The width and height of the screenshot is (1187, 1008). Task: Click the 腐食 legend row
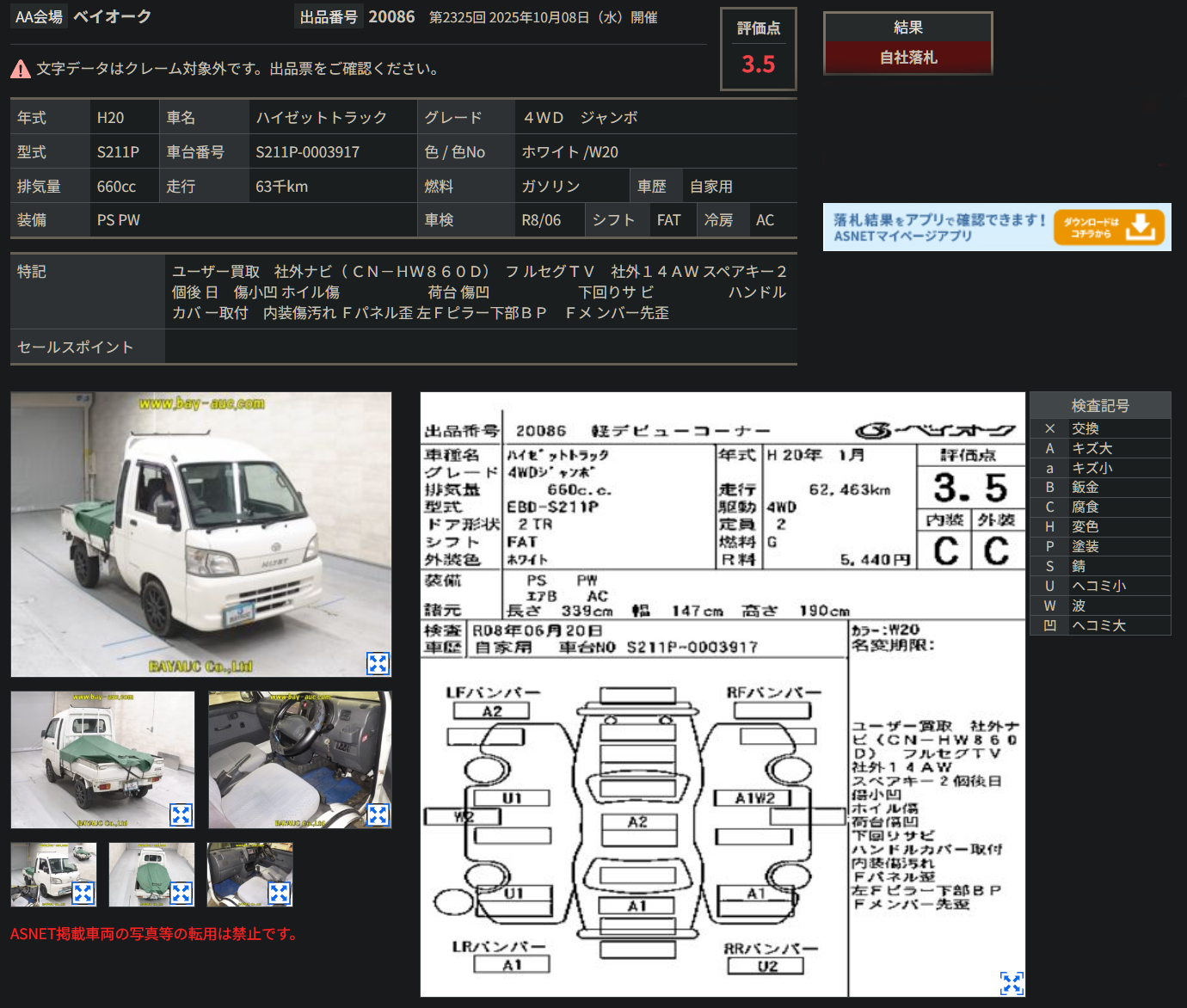pos(1100,507)
